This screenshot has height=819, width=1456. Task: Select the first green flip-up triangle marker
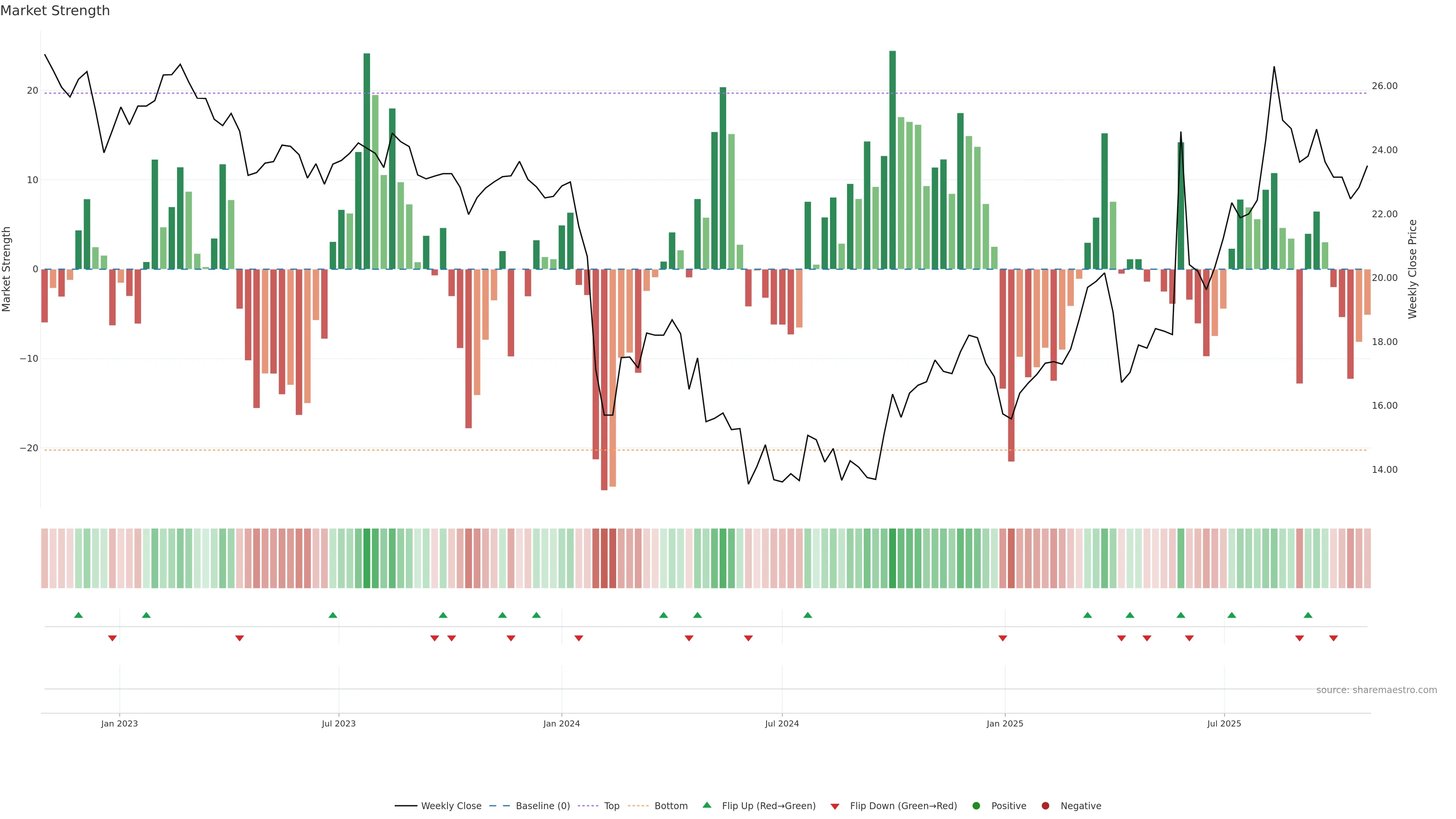[x=78, y=615]
